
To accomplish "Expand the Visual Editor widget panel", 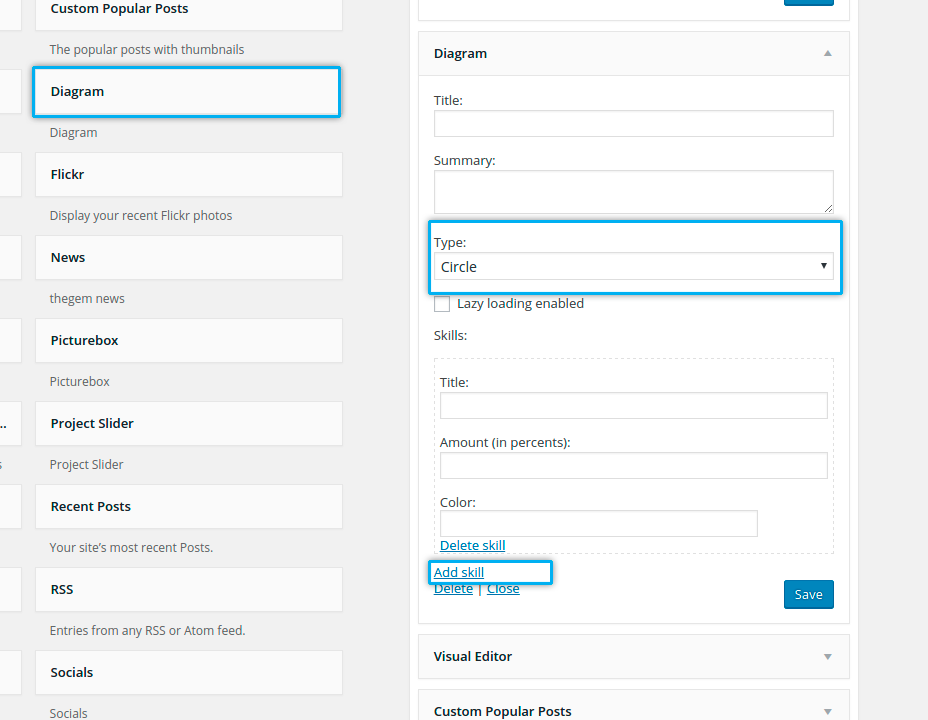I will tap(827, 657).
